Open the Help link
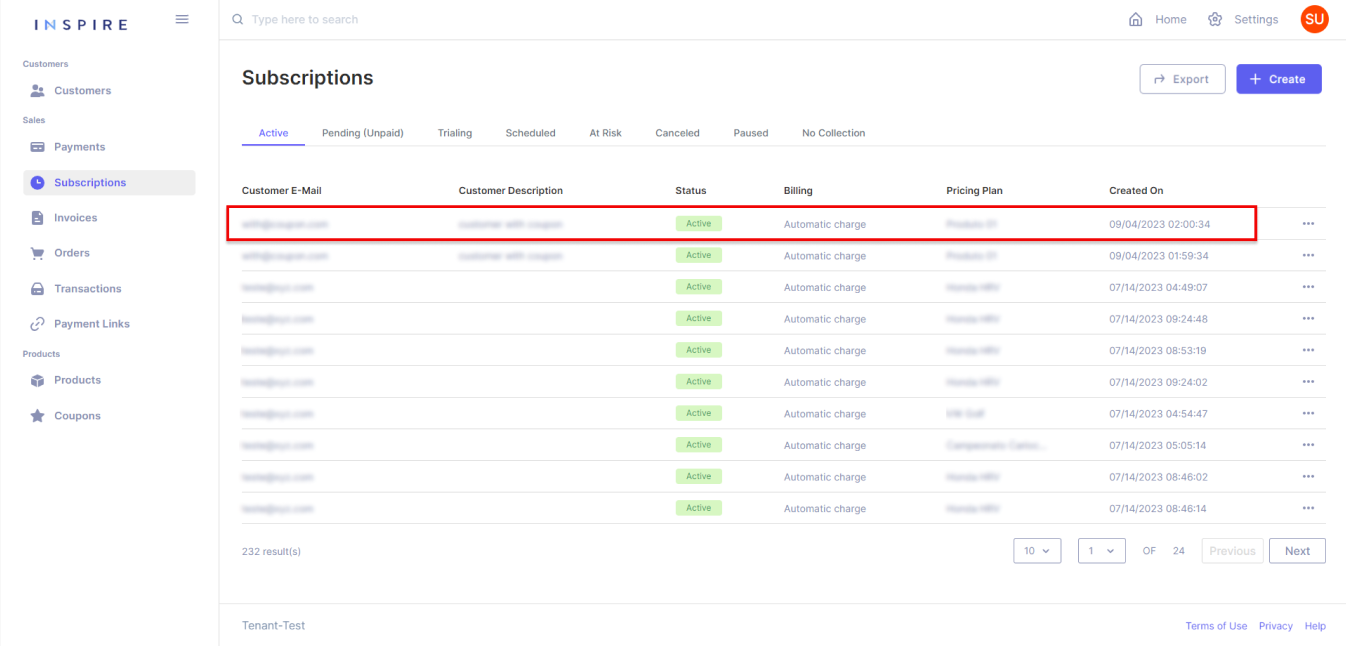 (x=1315, y=626)
